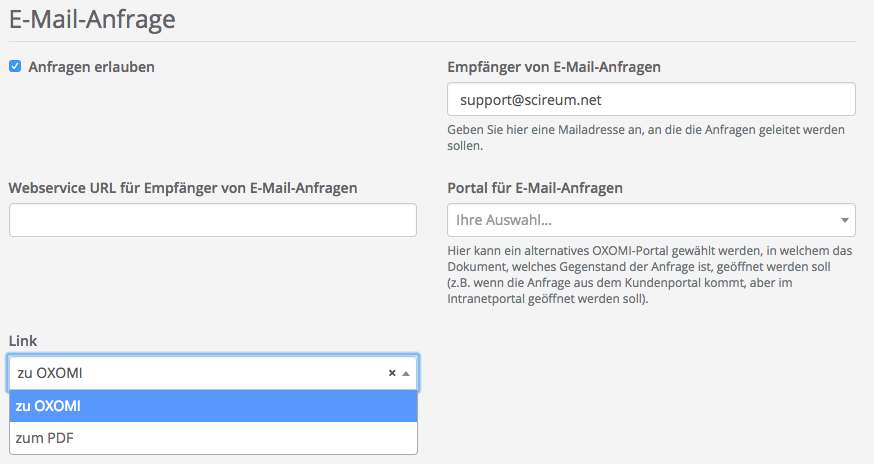Viewport: 874px width, 464px height.
Task: Click the 'Portal für E-Mail-Anfragen' label
Action: pyautogui.click(x=535, y=187)
